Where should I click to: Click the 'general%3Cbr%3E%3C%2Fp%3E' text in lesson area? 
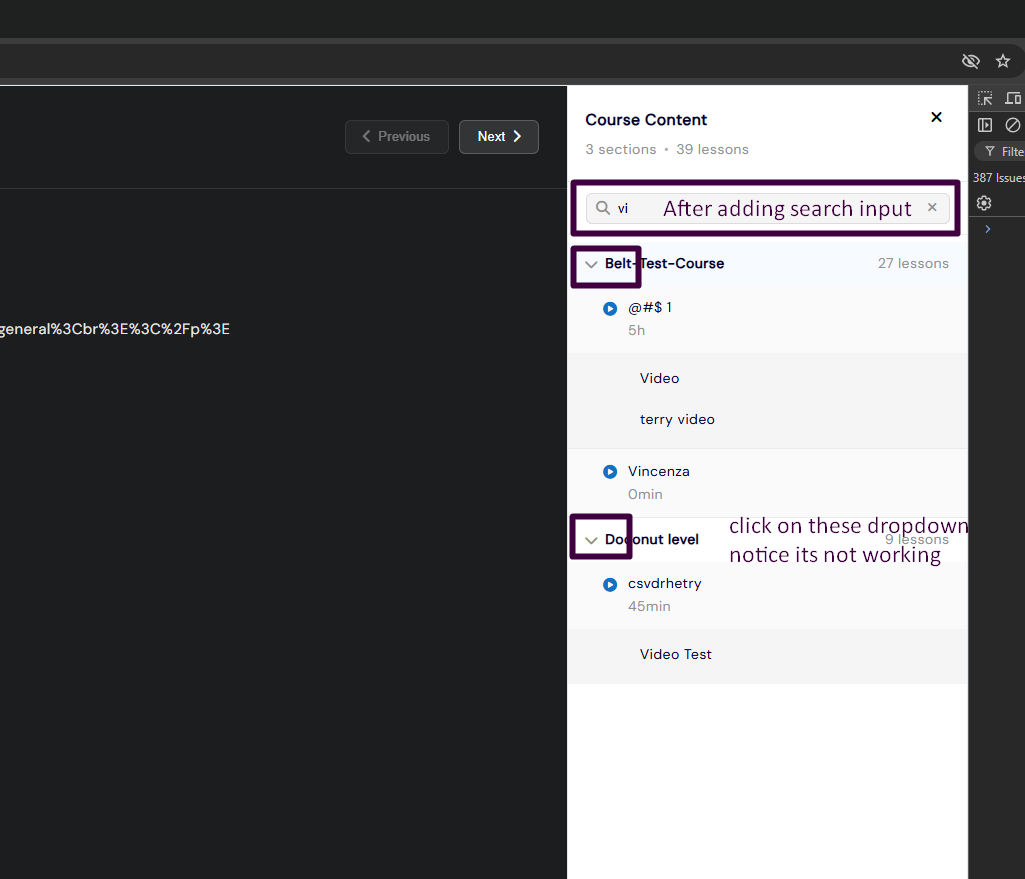pos(115,329)
